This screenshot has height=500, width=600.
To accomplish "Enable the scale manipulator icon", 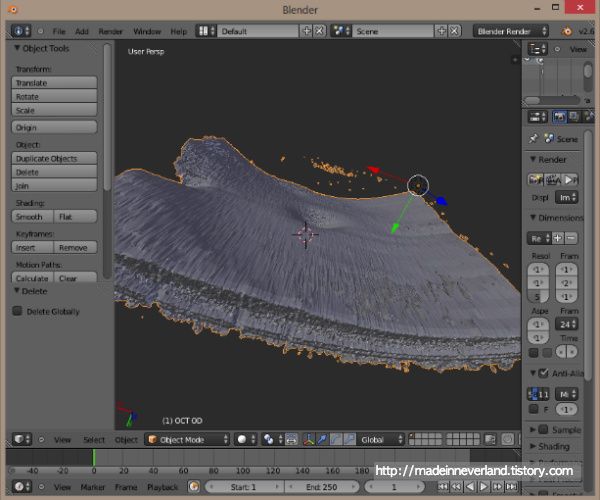I will click(349, 440).
